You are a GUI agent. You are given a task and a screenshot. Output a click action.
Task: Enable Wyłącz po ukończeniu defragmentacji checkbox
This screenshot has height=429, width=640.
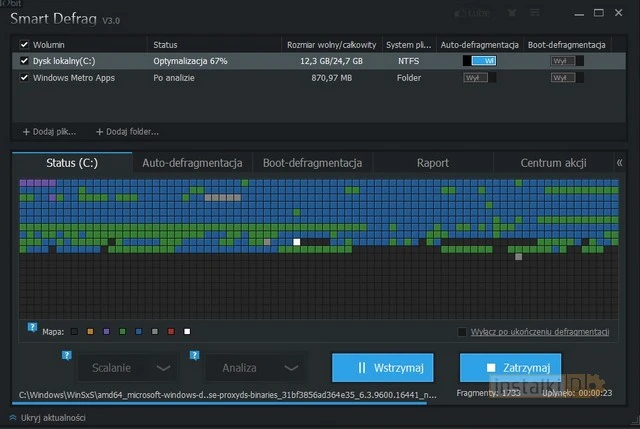click(x=462, y=332)
